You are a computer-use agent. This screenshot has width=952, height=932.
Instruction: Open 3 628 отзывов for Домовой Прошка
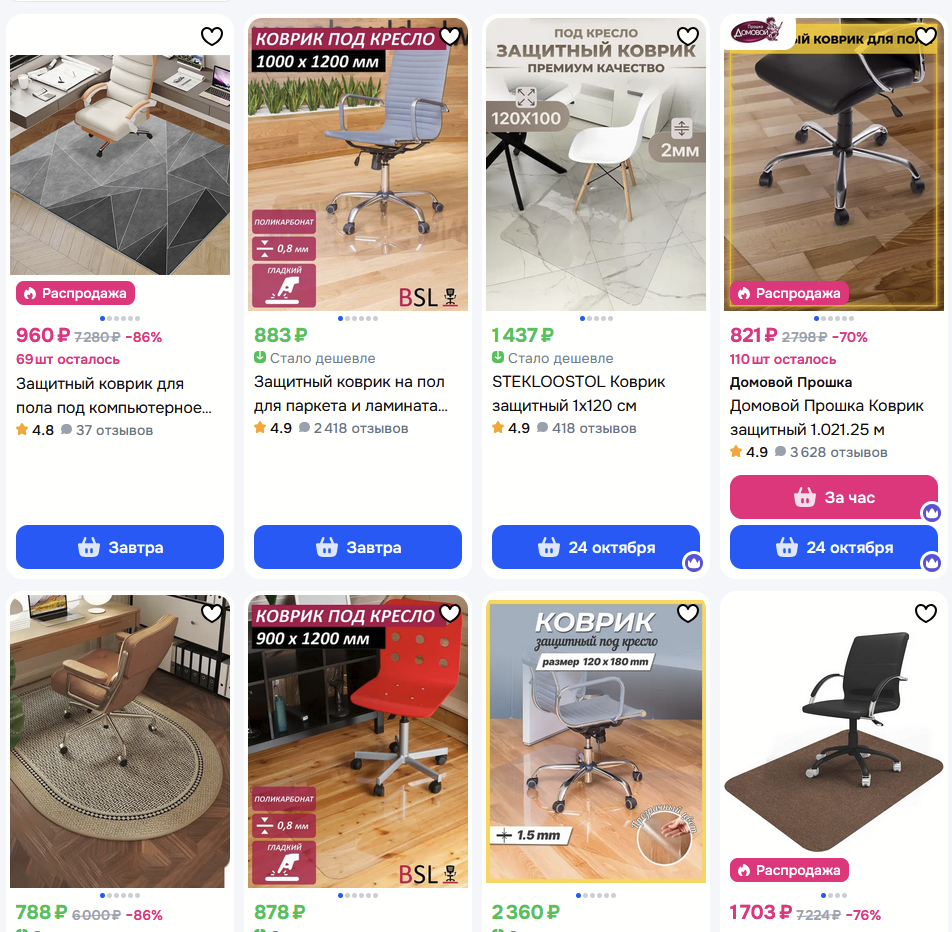[x=838, y=452]
